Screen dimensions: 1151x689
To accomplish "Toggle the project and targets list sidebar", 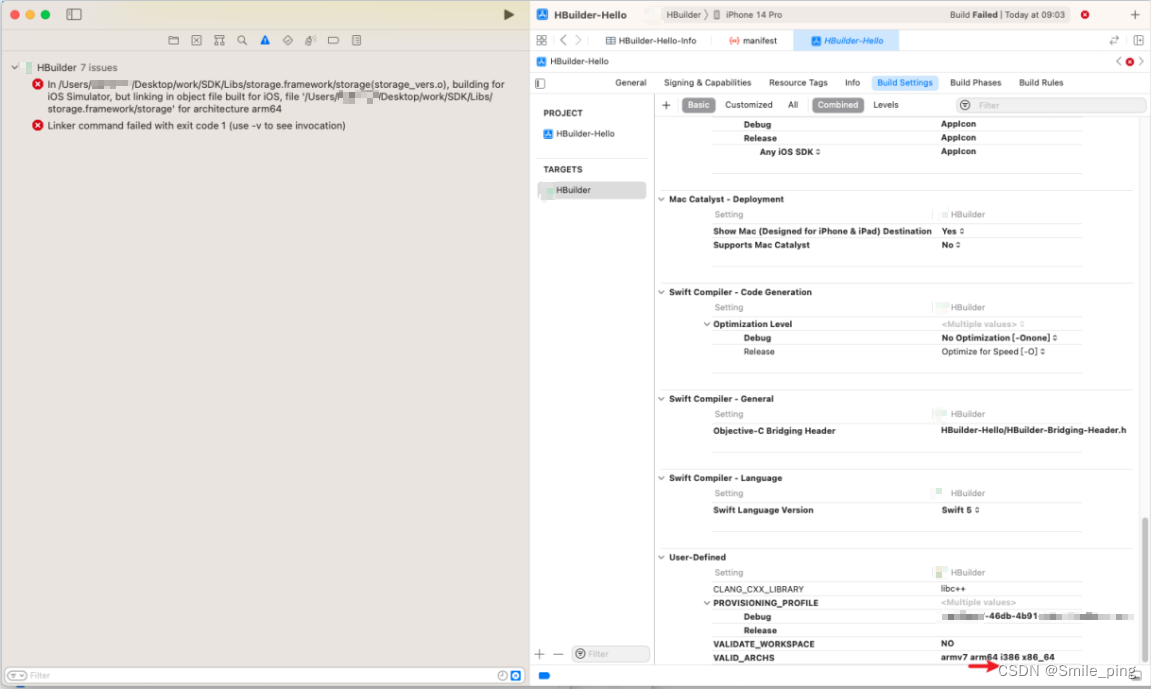I will 541,84.
